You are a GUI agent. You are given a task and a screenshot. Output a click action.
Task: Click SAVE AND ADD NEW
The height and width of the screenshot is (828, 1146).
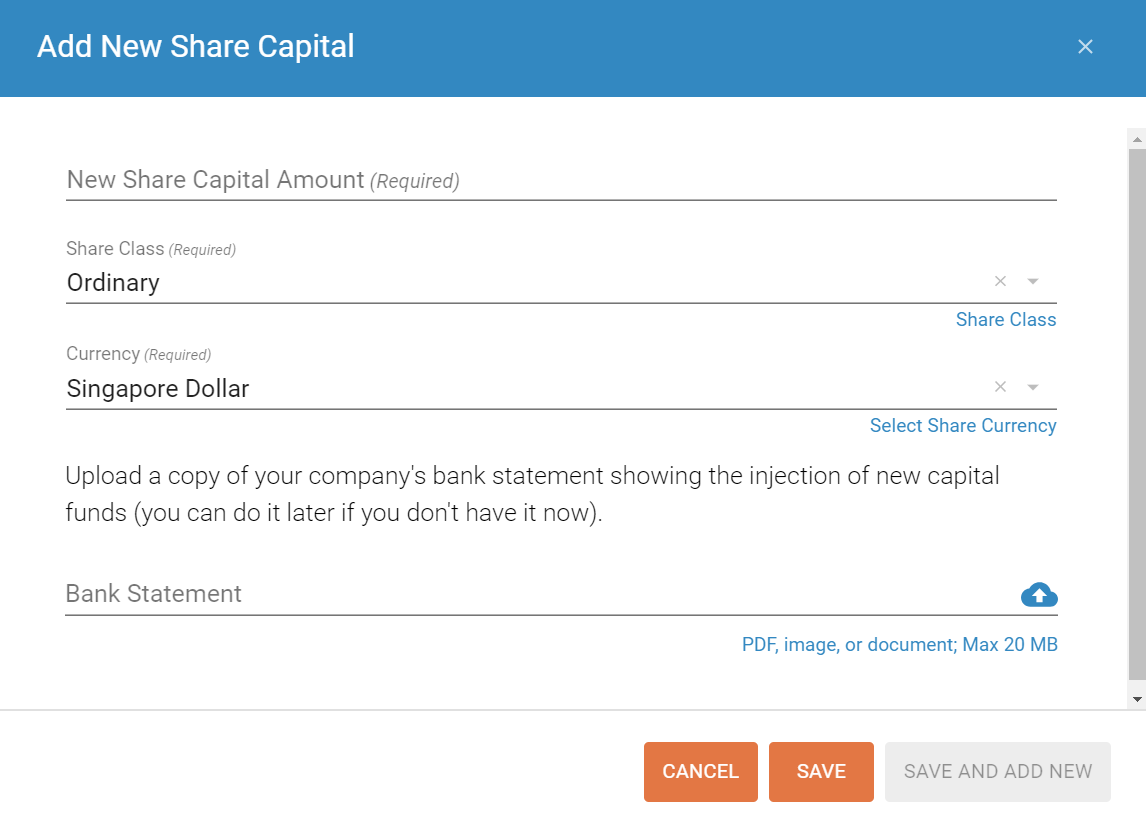tap(997, 771)
